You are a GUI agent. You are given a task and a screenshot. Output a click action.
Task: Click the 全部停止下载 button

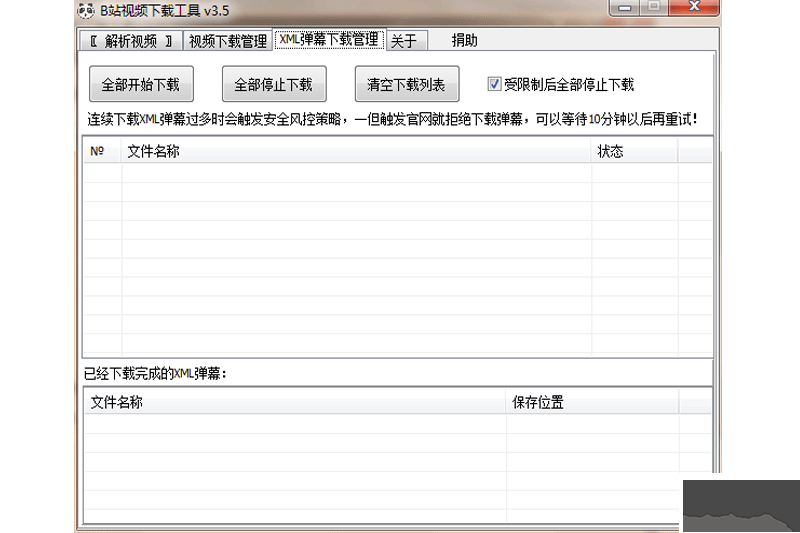coord(274,84)
